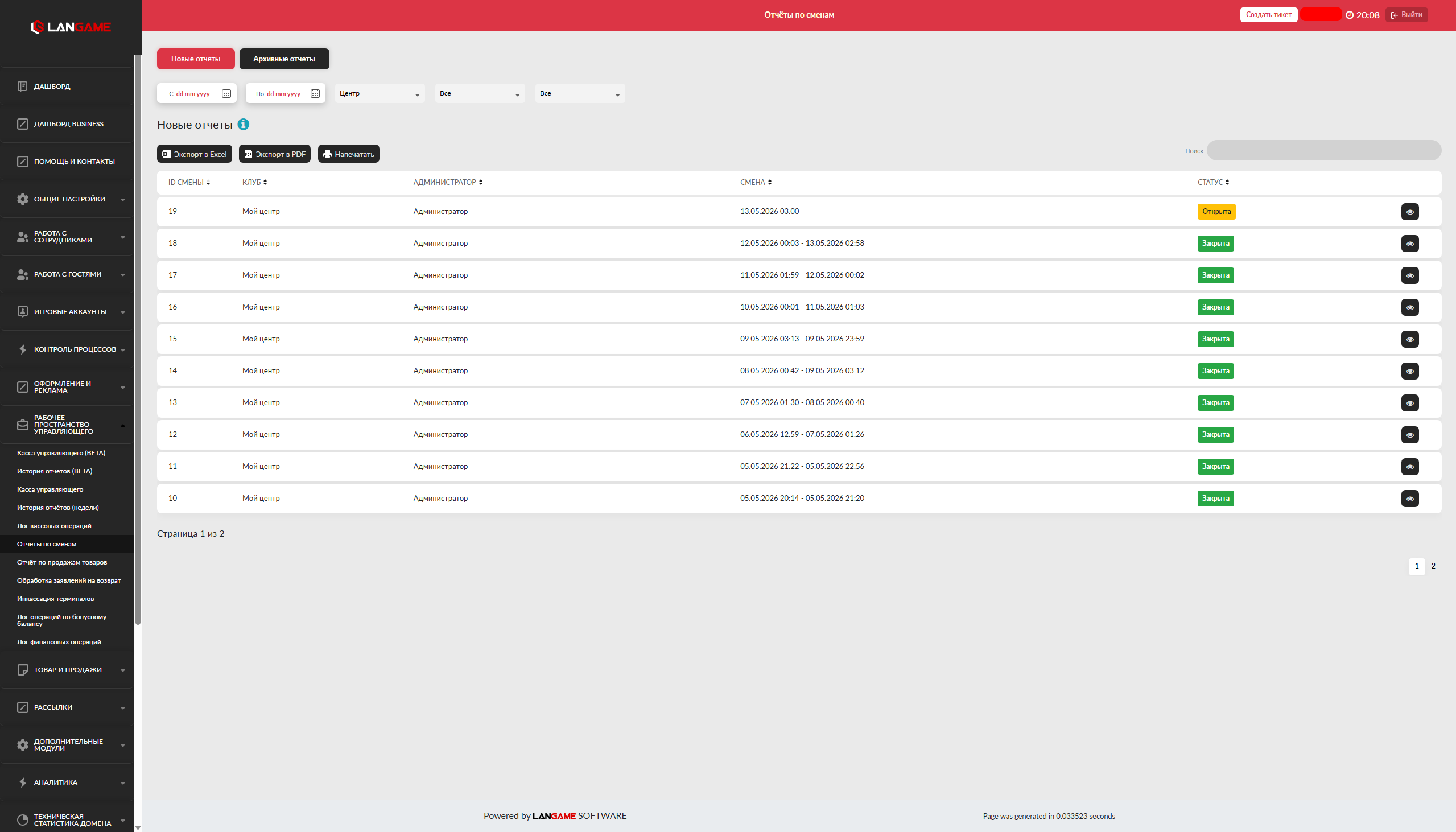Open the third filter dropdown showing Все

(x=580, y=93)
